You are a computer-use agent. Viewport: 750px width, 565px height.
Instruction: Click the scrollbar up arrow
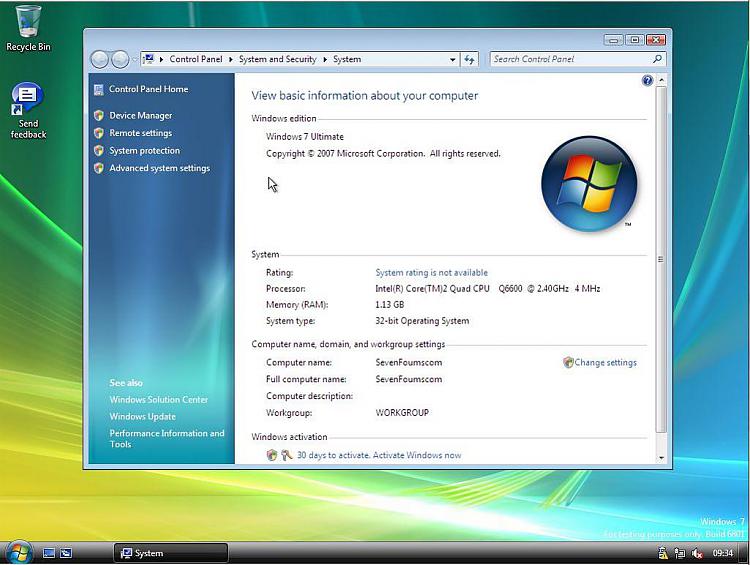(x=661, y=80)
